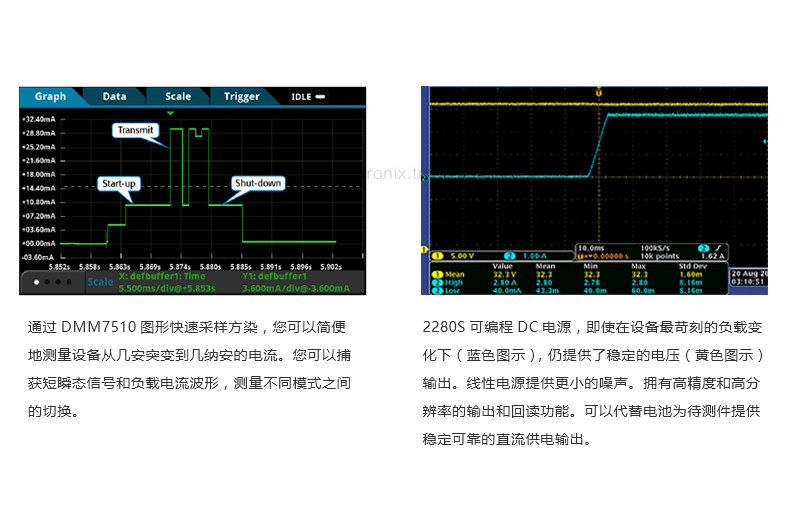Screen dimensions: 790x514
Task: Click the IDLE status indicator
Action: click(308, 97)
